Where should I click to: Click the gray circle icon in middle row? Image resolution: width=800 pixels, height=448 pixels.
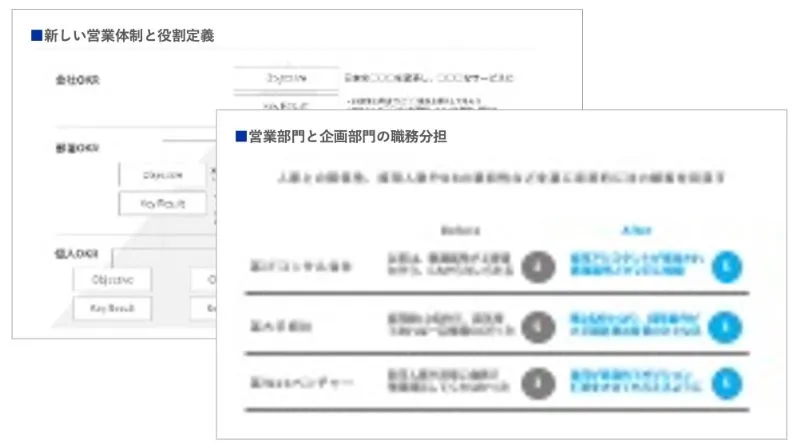coord(538,327)
